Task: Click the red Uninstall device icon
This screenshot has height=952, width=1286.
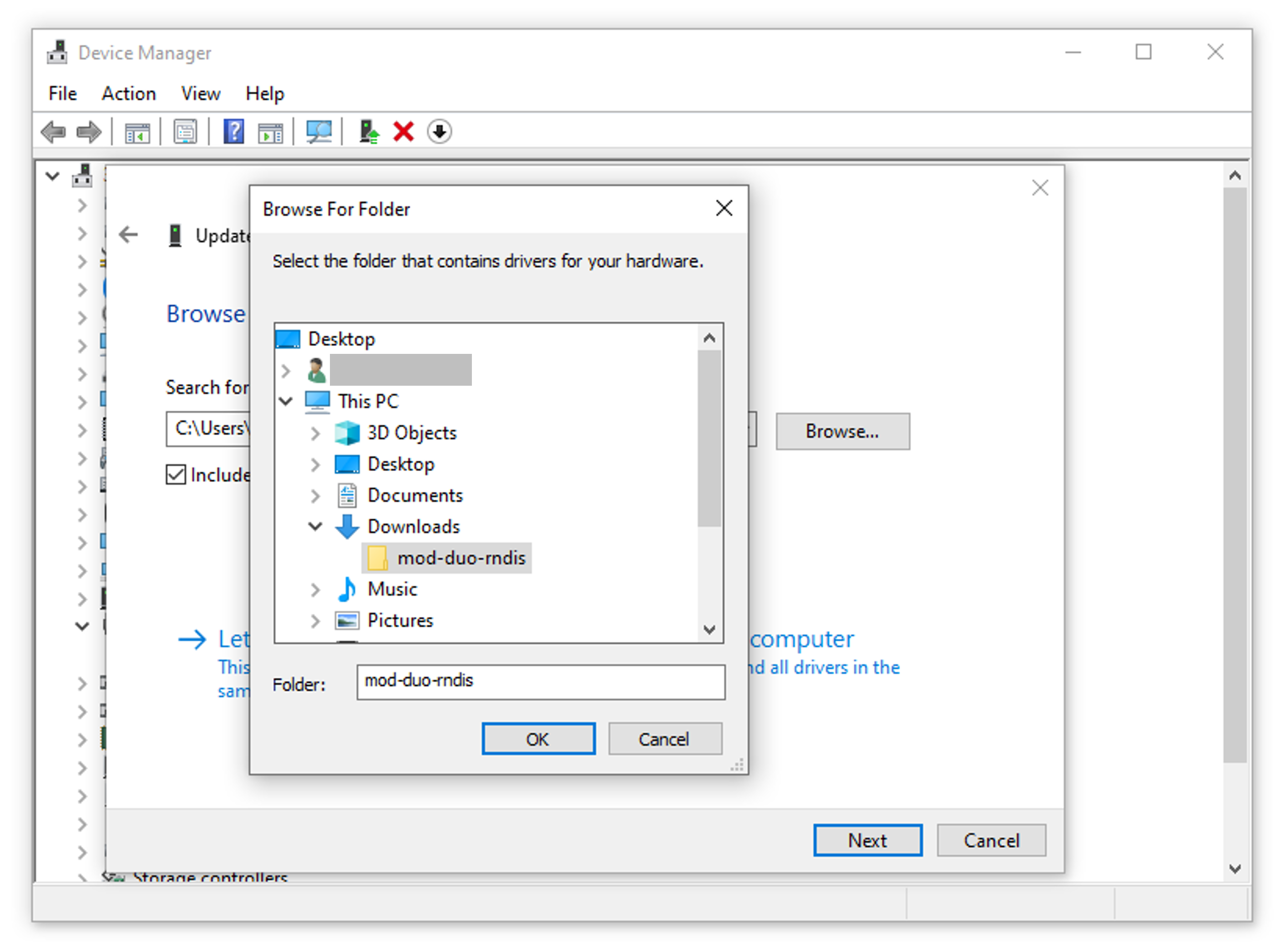Action: click(404, 131)
